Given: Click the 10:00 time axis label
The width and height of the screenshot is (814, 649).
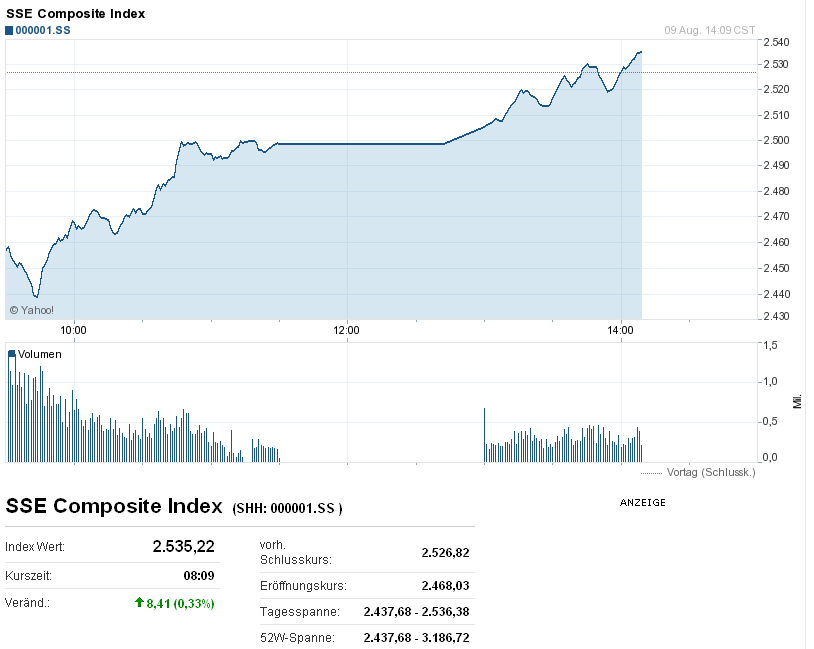Looking at the screenshot, I should [73, 330].
